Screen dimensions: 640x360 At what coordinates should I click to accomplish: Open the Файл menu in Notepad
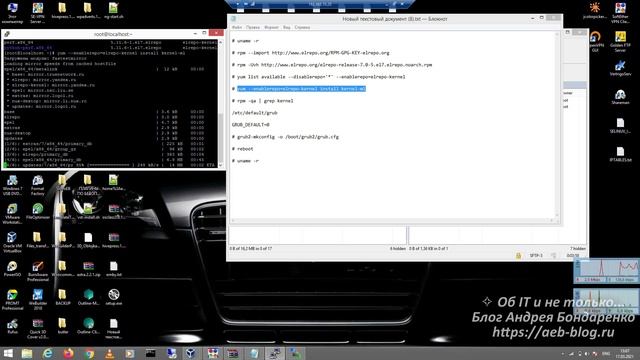[x=237, y=27]
